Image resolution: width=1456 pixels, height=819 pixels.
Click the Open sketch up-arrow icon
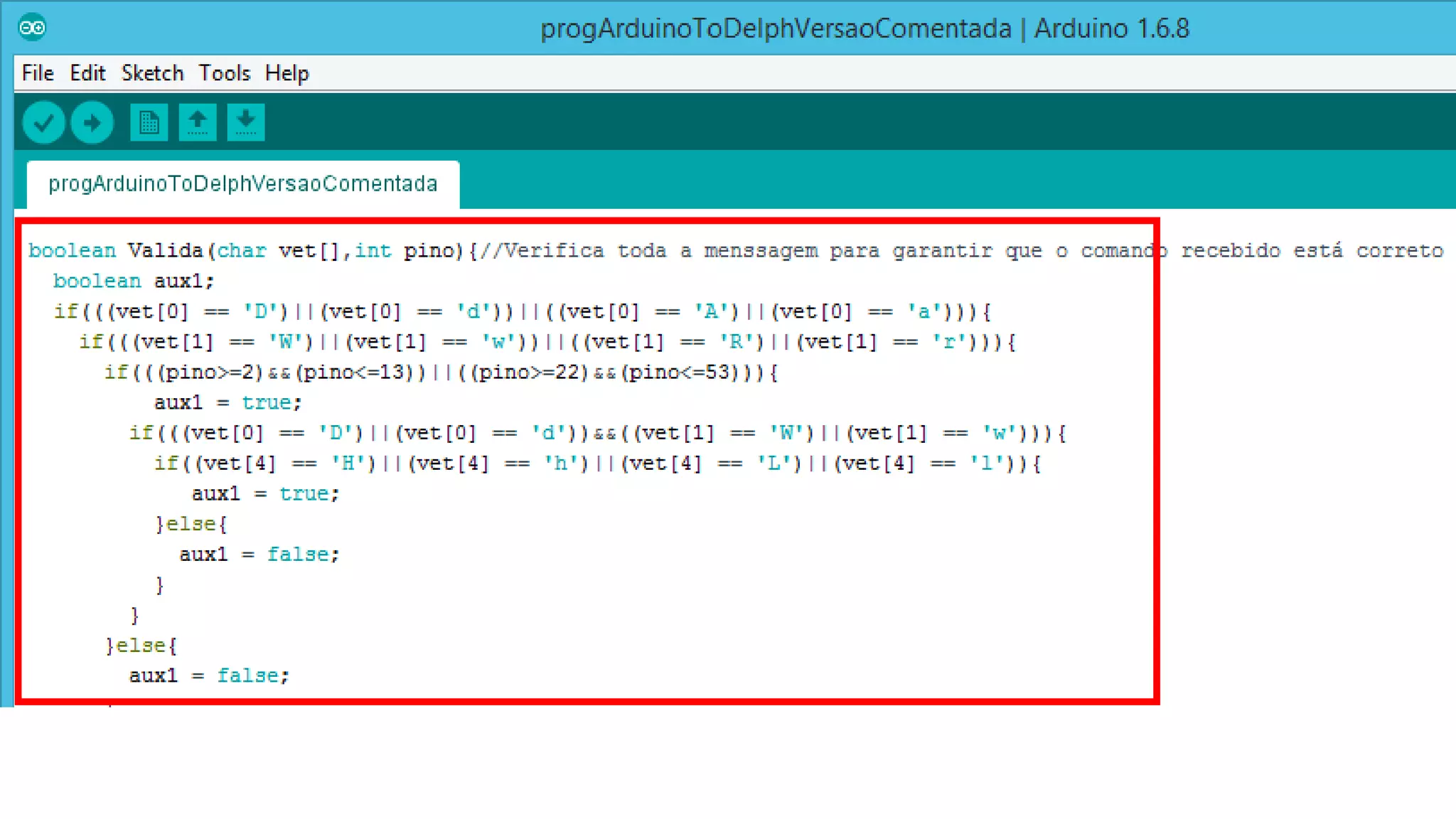tap(197, 123)
